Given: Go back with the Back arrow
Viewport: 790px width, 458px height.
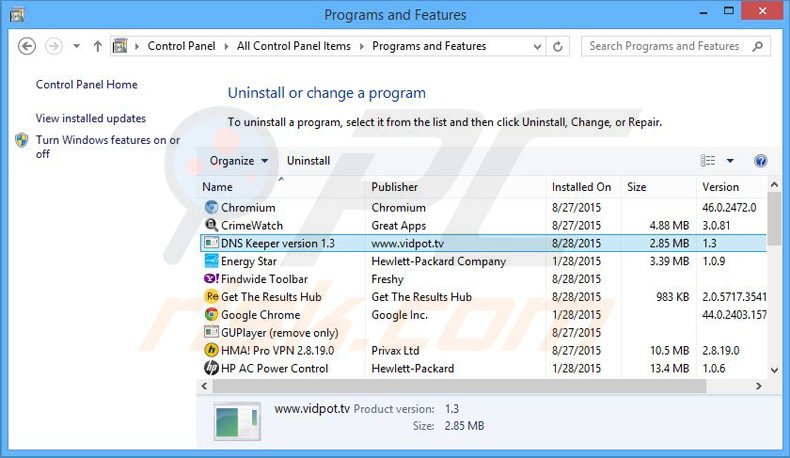Looking at the screenshot, I should pos(27,46).
